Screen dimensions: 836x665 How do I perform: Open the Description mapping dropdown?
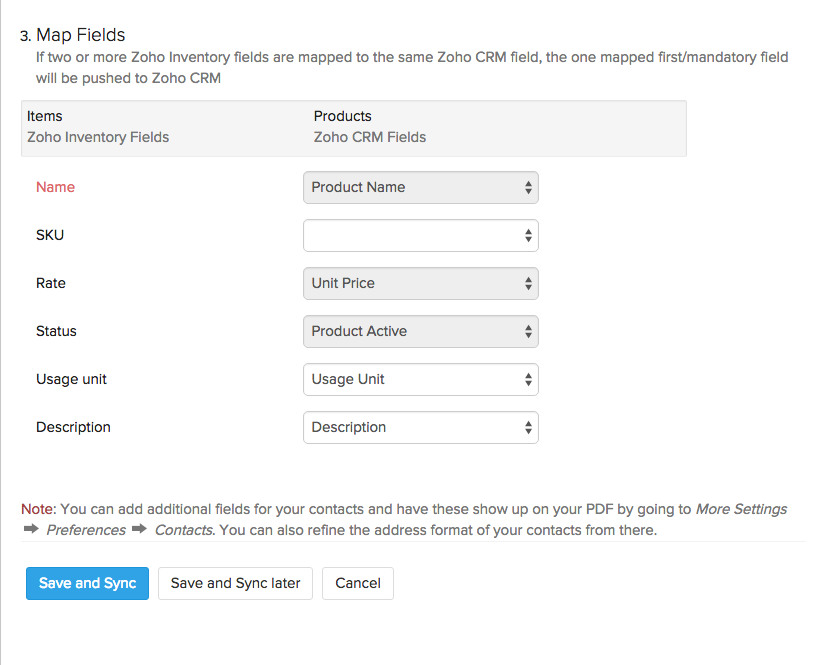[x=420, y=427]
